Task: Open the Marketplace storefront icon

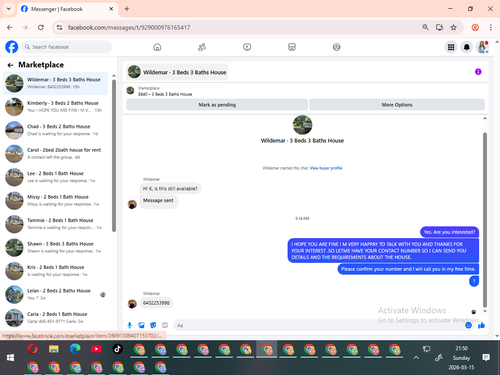Action: (x=292, y=47)
